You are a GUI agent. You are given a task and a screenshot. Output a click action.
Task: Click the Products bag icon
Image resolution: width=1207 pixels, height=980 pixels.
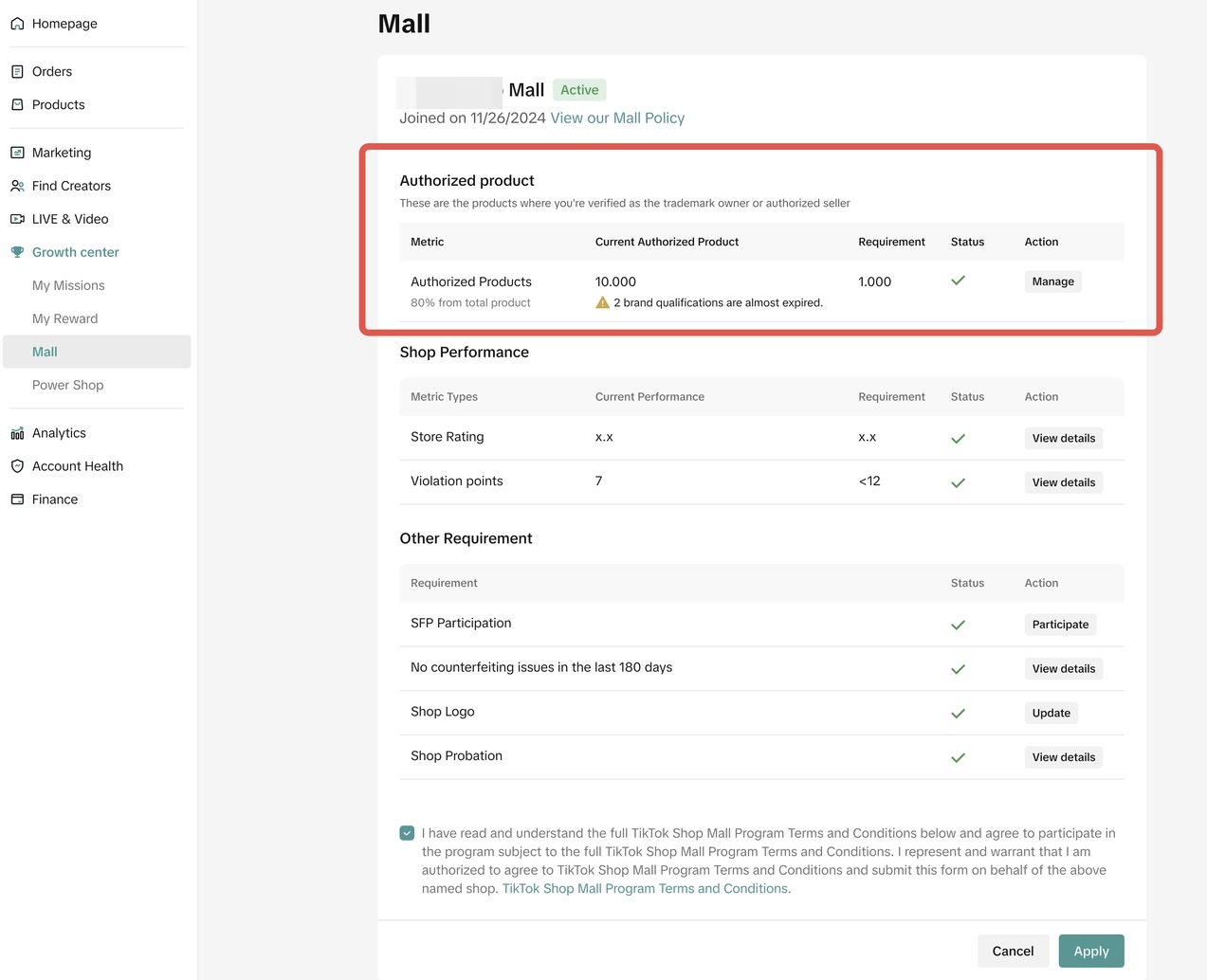coord(17,105)
